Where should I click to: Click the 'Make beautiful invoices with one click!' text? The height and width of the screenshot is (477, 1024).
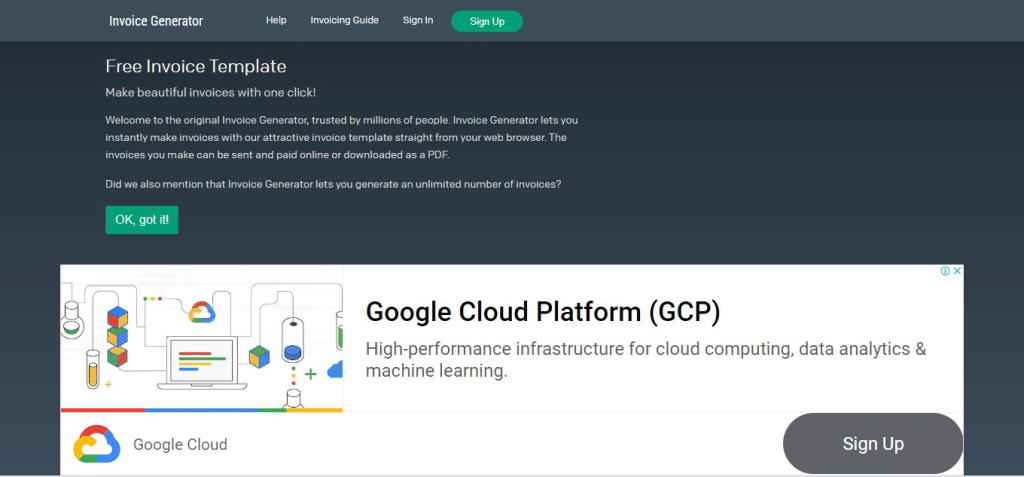211,93
